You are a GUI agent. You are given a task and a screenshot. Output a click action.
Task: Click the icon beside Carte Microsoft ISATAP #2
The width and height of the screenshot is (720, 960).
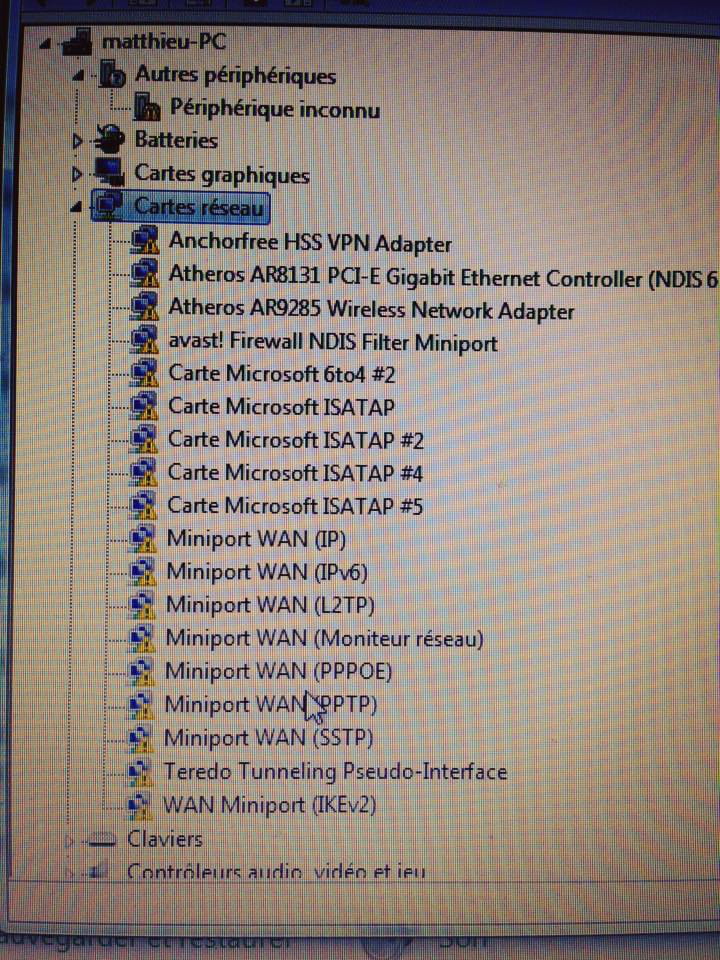(x=144, y=439)
